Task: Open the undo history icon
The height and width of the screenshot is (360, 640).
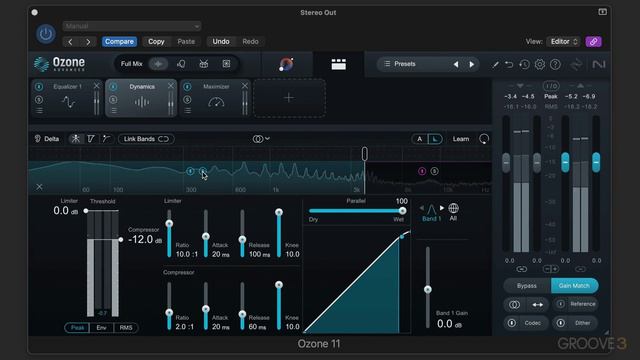Action: point(524,64)
